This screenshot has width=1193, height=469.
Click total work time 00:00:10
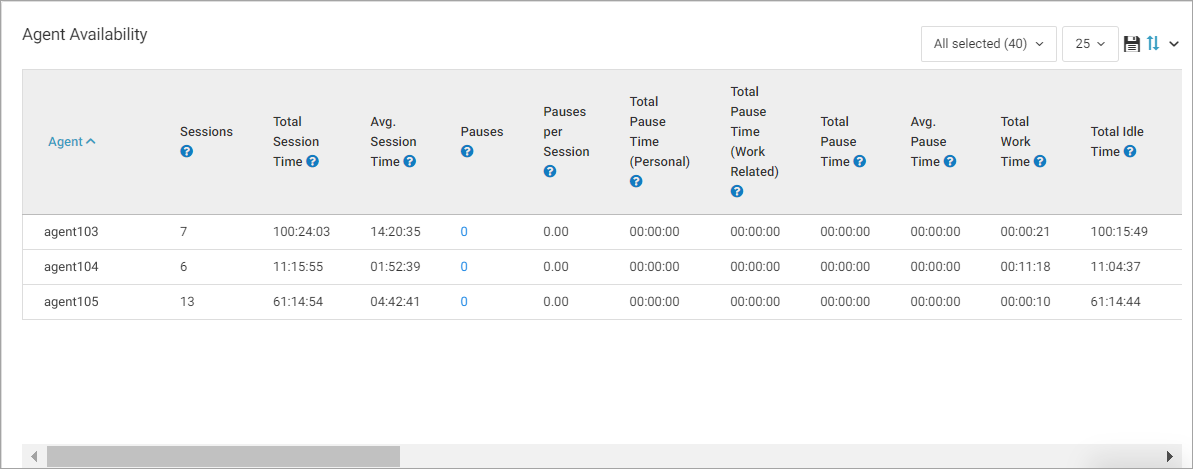point(1025,302)
